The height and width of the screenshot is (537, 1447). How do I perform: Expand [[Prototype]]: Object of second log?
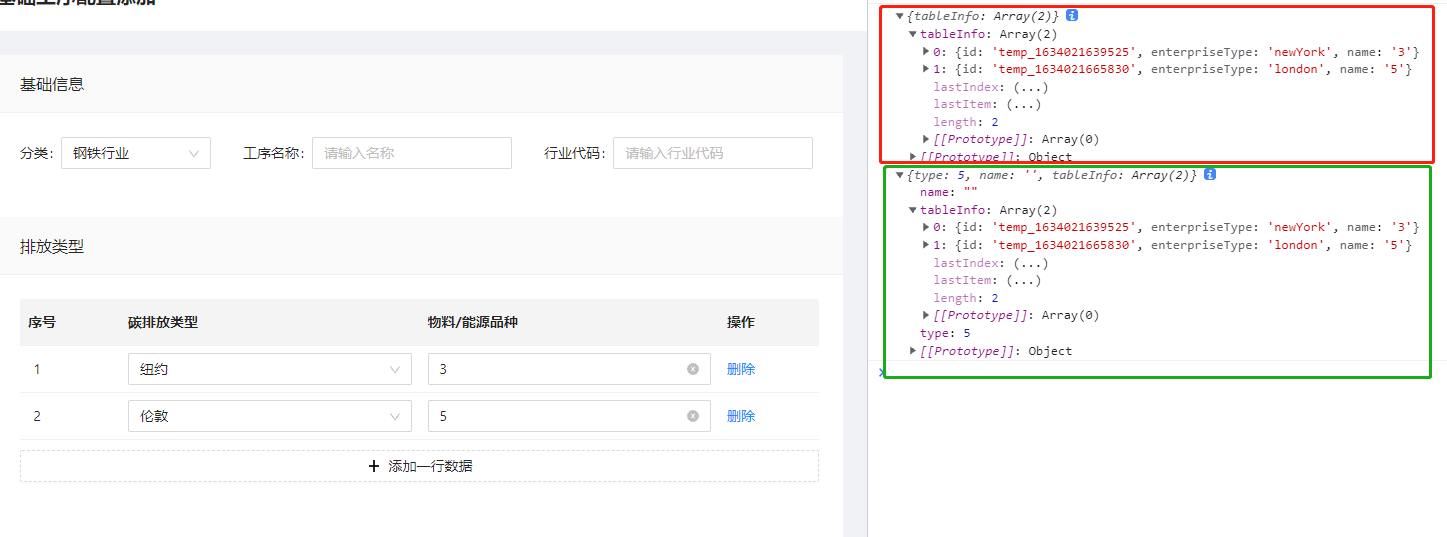click(913, 351)
